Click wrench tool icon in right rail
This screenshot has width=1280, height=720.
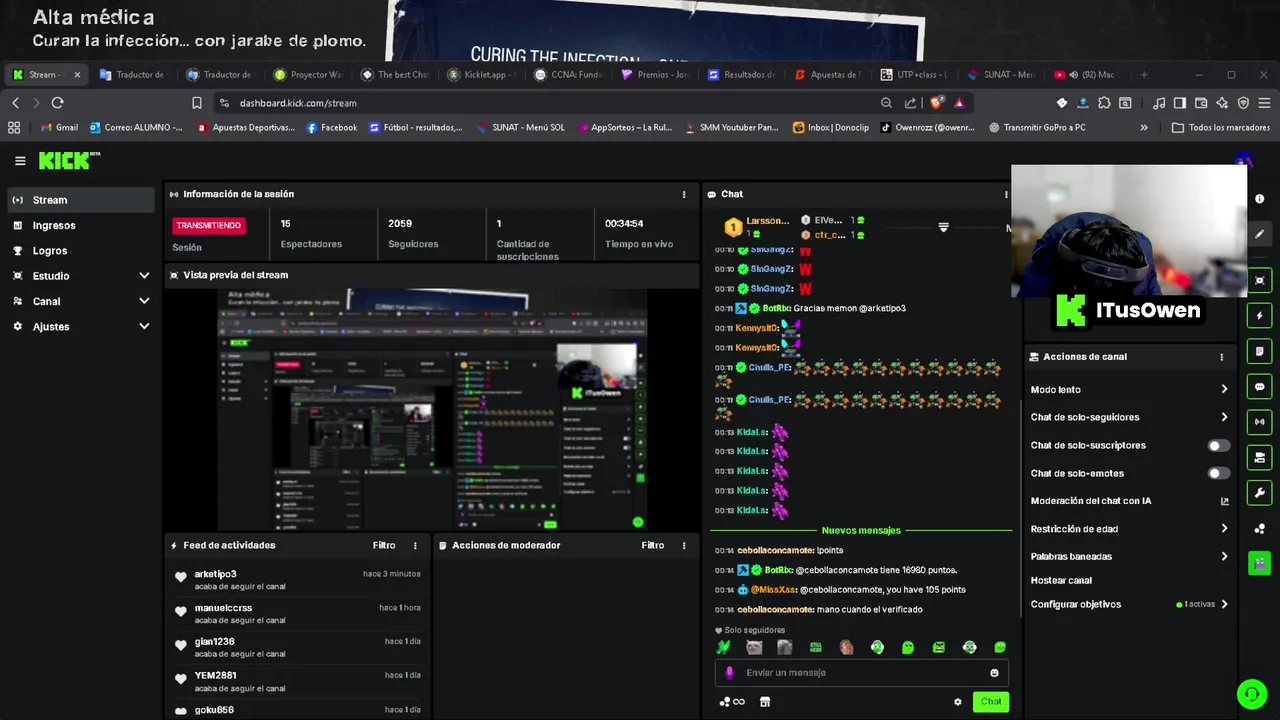point(1260,493)
